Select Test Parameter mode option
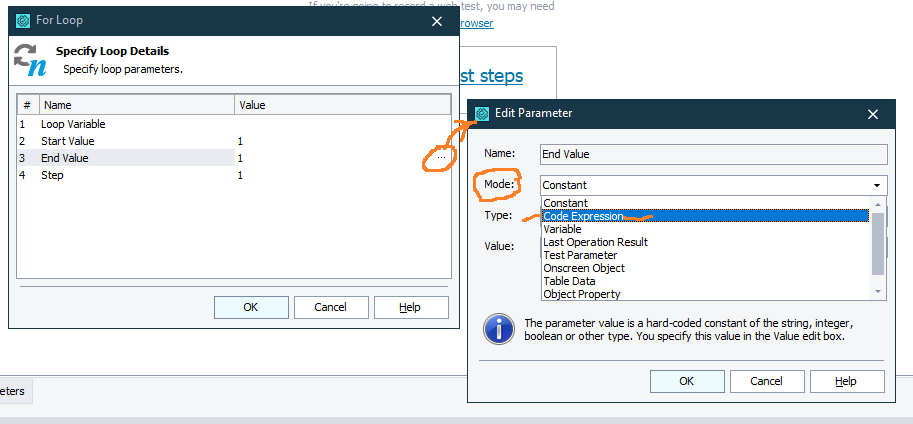The width and height of the screenshot is (913, 424). (705, 255)
